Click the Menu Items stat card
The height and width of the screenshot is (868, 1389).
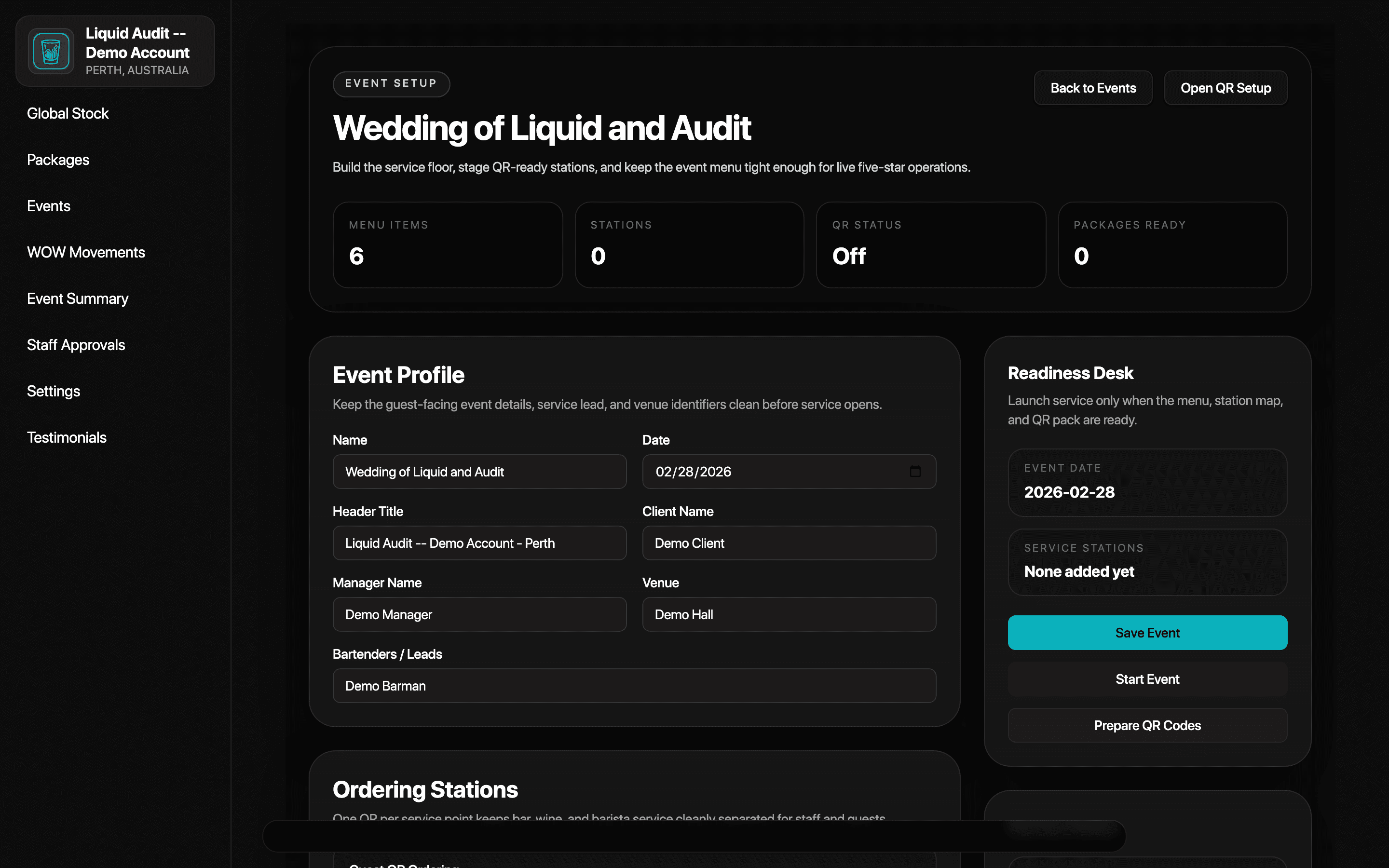click(448, 244)
